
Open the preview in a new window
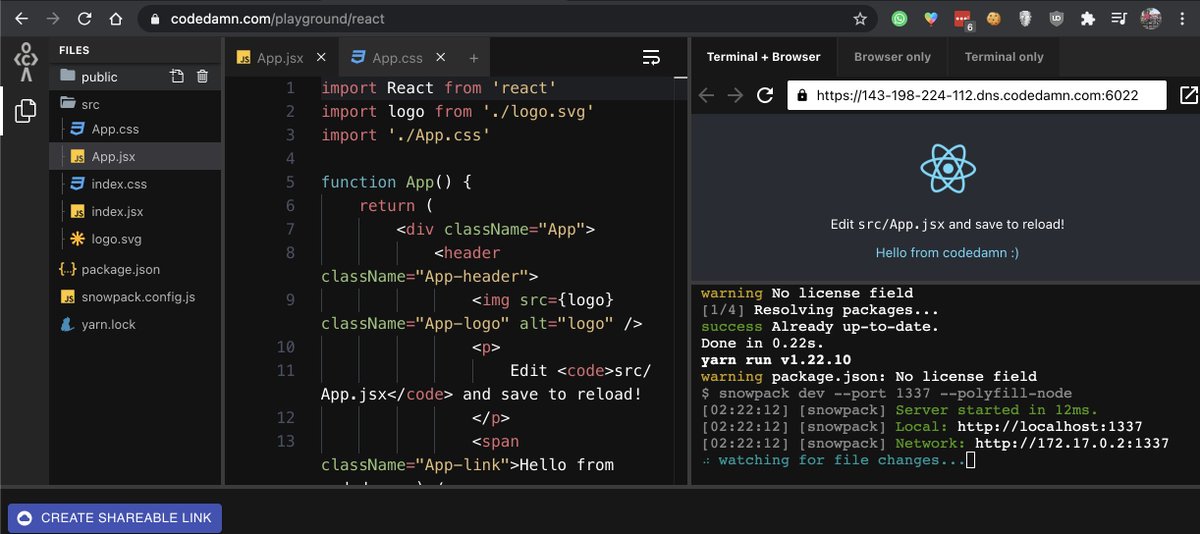[x=1188, y=95]
